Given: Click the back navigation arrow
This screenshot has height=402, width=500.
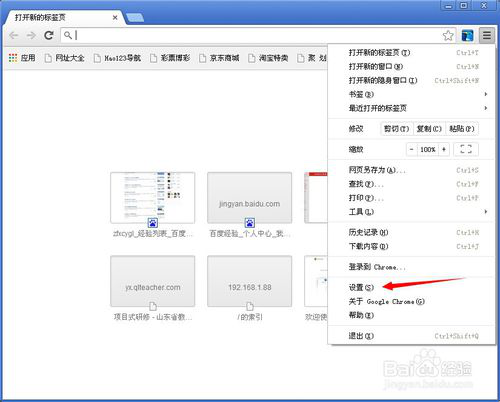Looking at the screenshot, I should (14, 35).
